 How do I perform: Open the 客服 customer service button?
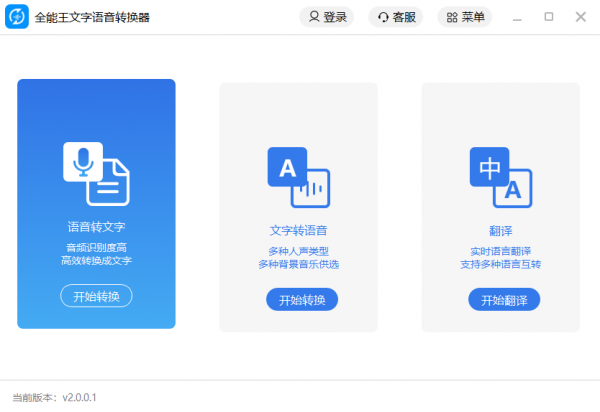(396, 17)
